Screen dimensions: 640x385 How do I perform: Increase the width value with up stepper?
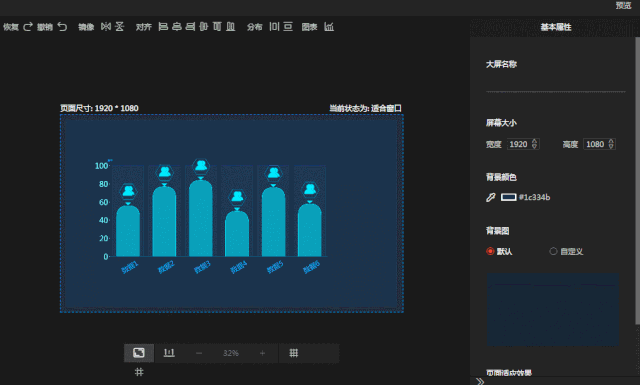[535, 141]
